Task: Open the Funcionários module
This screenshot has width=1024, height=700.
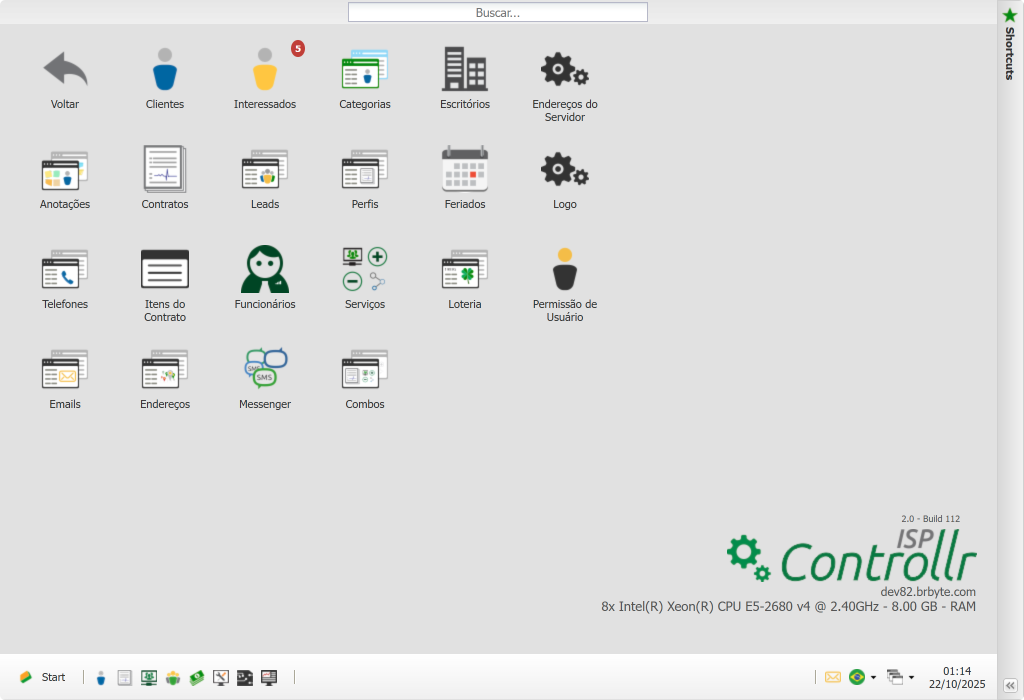Action: click(x=265, y=271)
